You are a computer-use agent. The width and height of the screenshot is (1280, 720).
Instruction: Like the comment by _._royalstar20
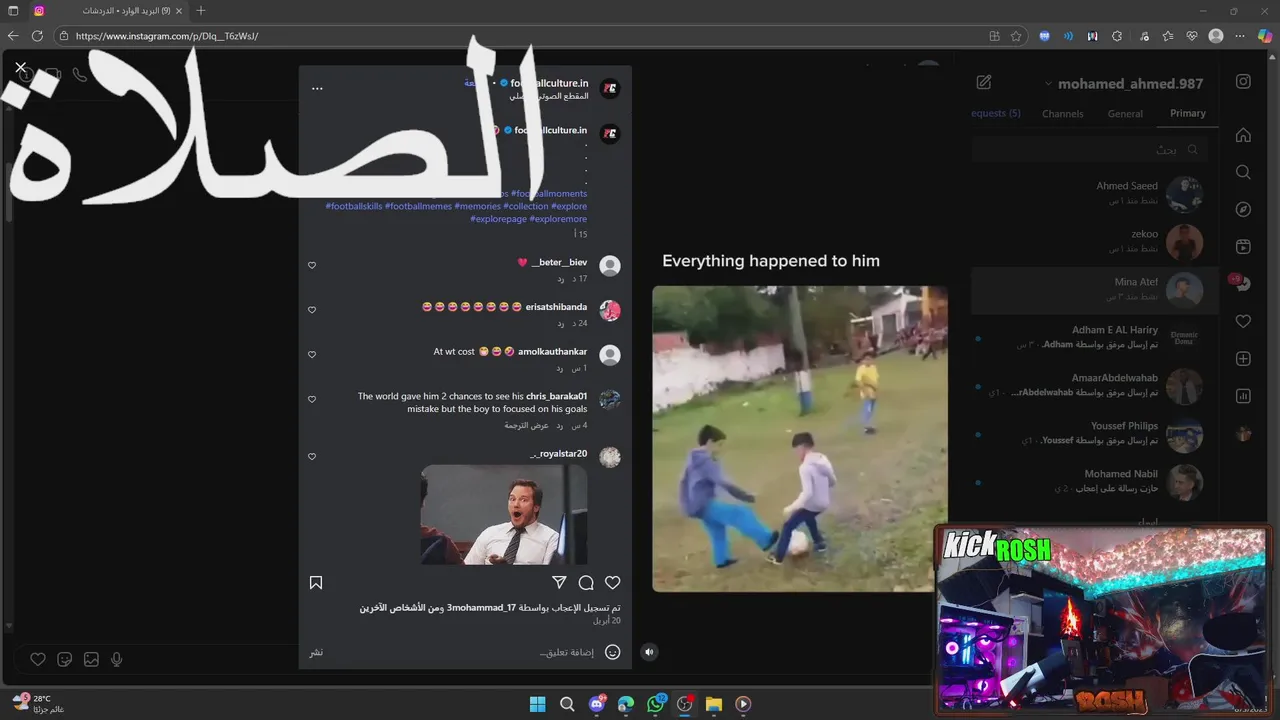[312, 456]
